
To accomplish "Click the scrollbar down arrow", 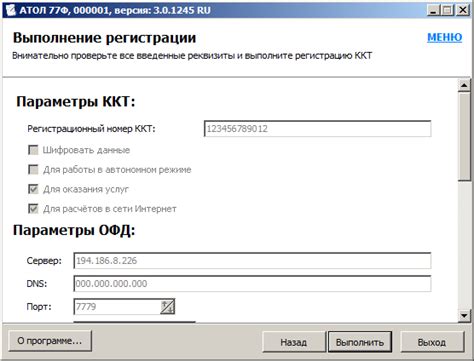I will pos(464,315).
